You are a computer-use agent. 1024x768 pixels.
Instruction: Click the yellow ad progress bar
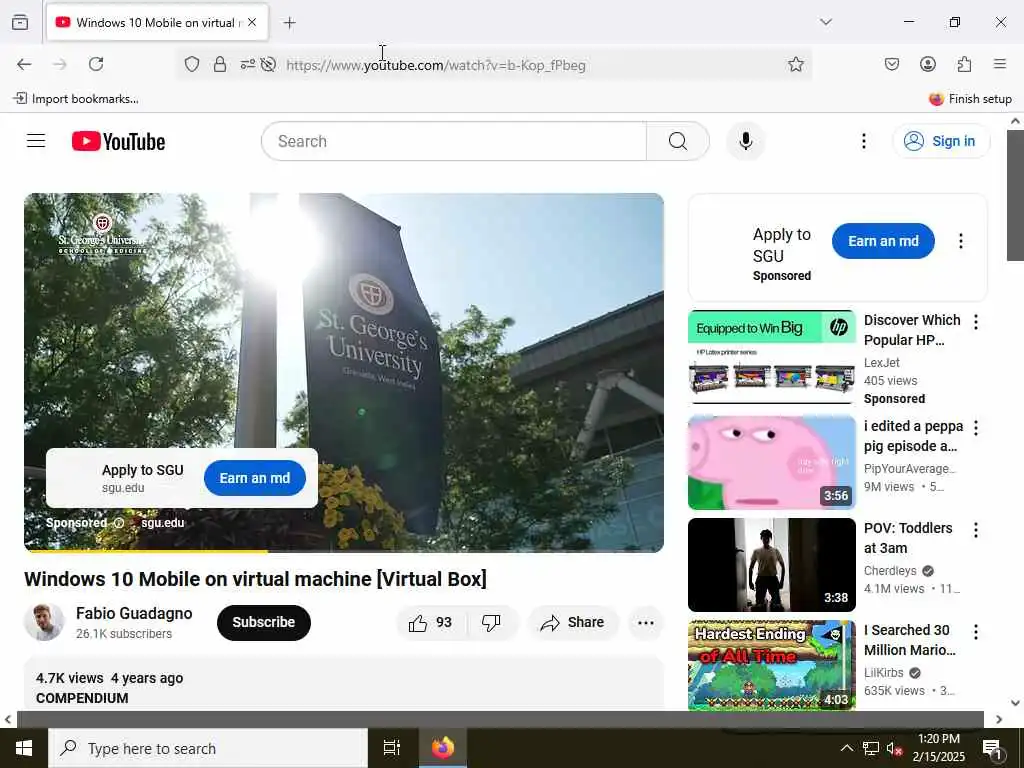146,551
